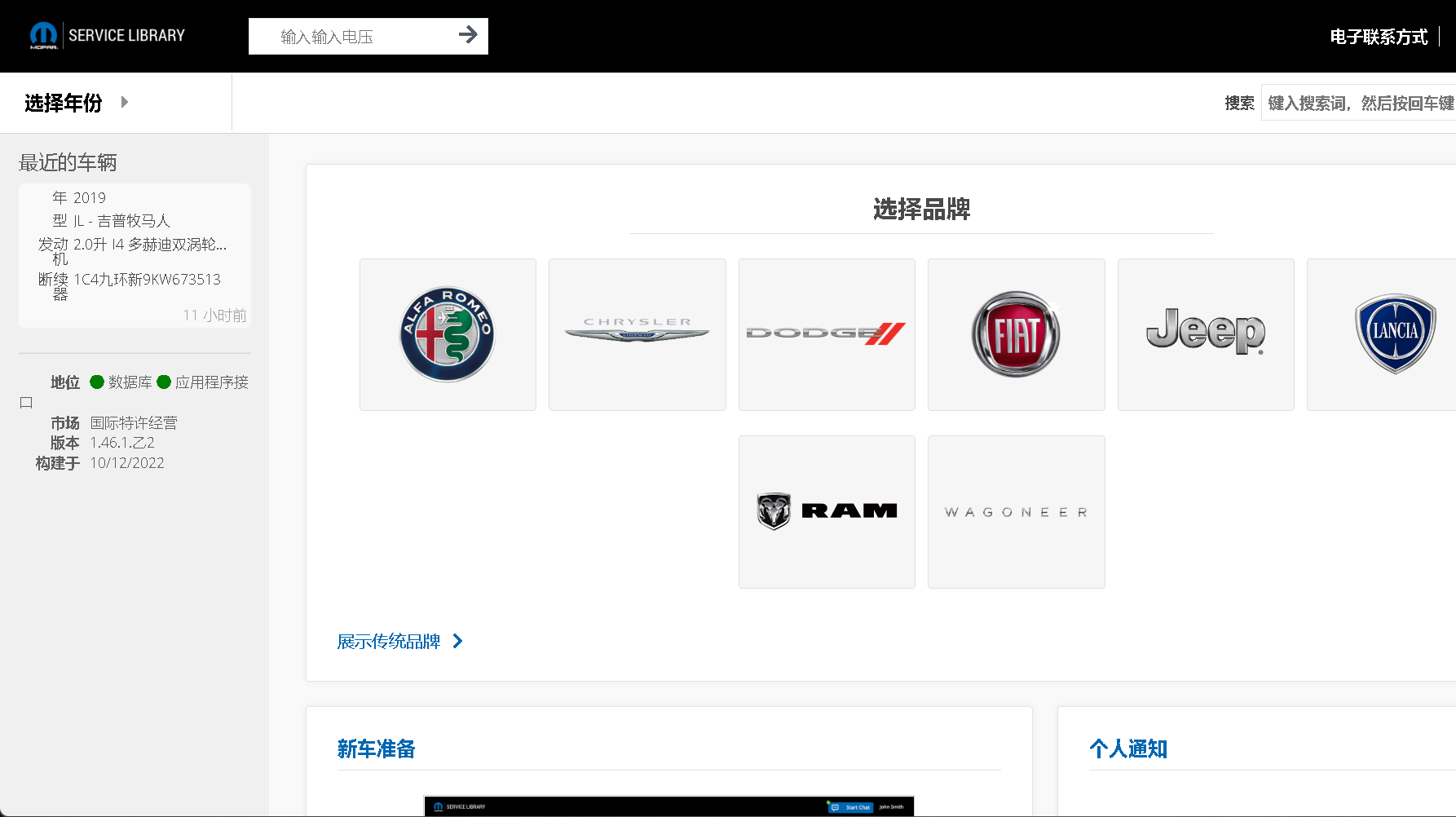Image resolution: width=1456 pixels, height=817 pixels.
Task: Open the 新车准备 section heading
Action: coord(377,749)
